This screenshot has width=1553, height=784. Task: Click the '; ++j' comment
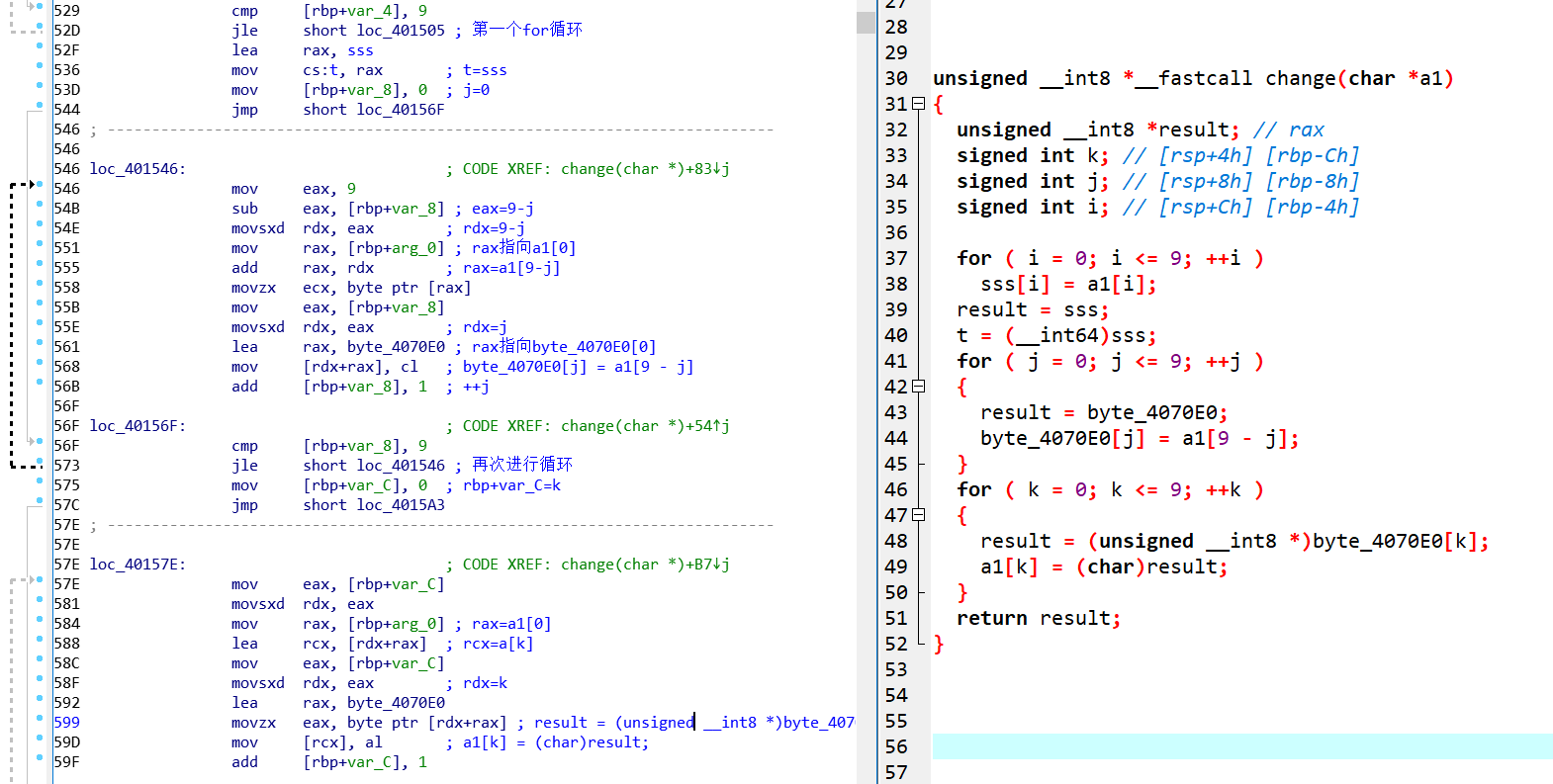coord(467,387)
